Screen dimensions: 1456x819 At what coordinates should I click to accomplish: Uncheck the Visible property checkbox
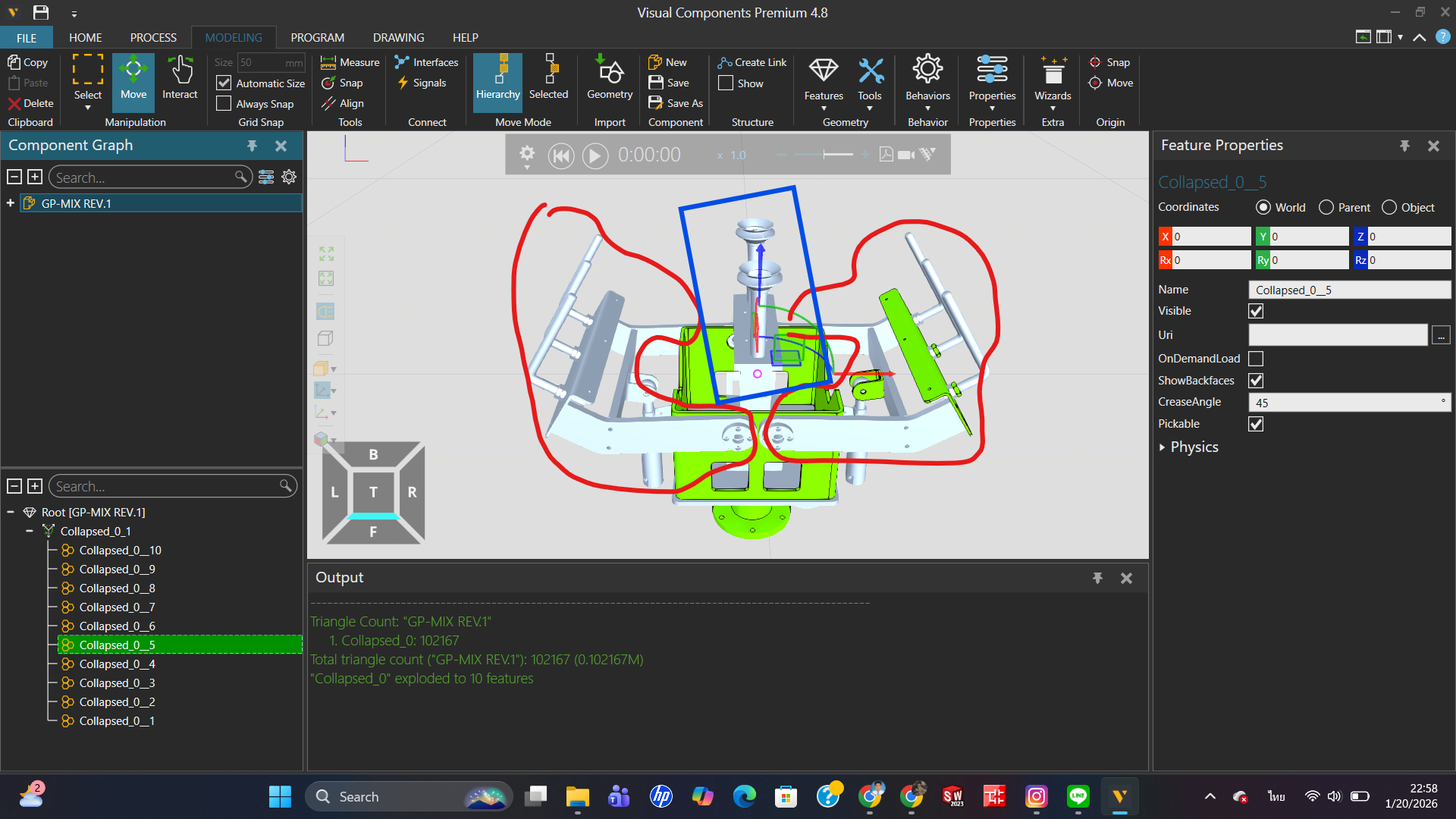1256,311
